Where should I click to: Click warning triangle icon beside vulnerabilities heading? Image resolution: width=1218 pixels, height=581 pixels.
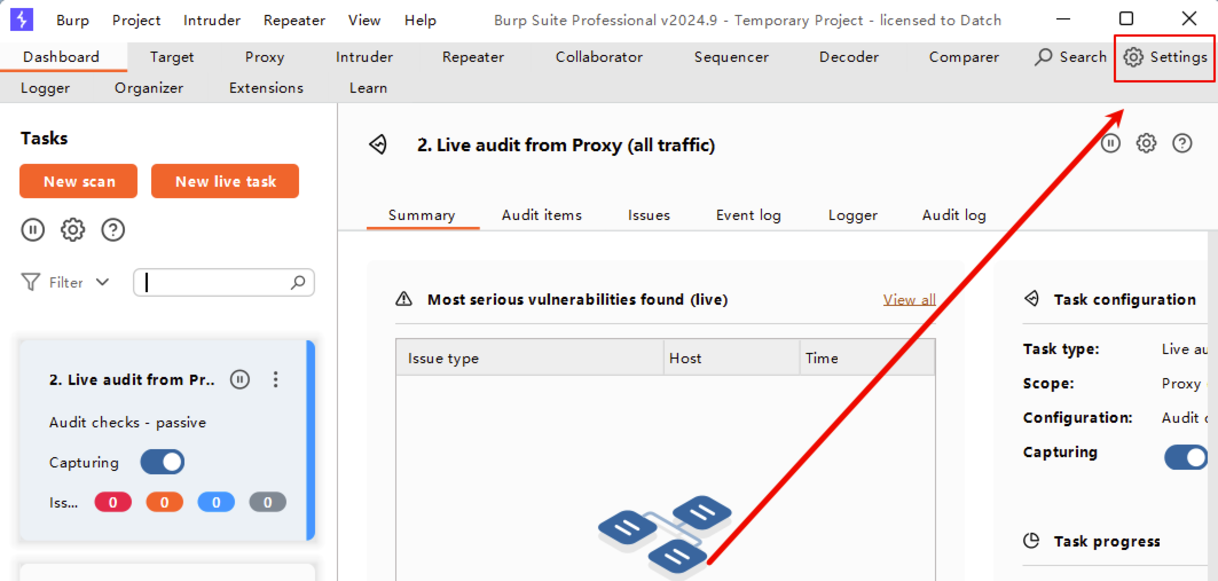coord(404,299)
